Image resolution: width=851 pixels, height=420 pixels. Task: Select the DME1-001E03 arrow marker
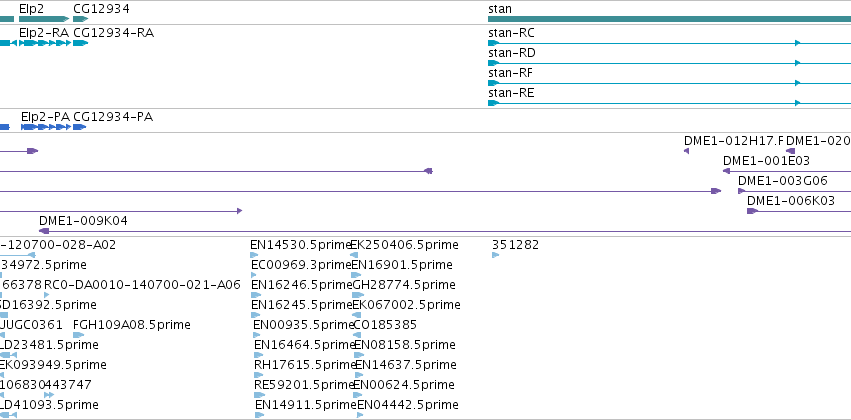pos(726,171)
